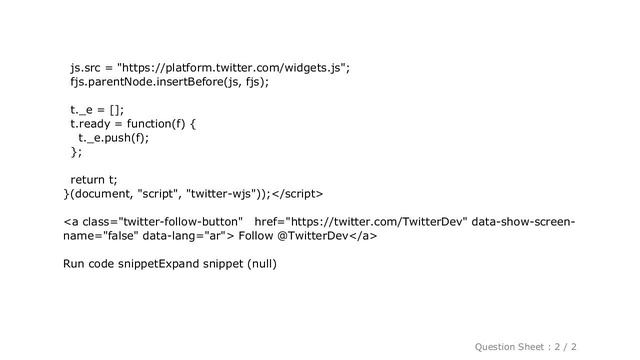Click the js.src assignment at line start
This screenshot has height=360, width=640.
[85, 68]
